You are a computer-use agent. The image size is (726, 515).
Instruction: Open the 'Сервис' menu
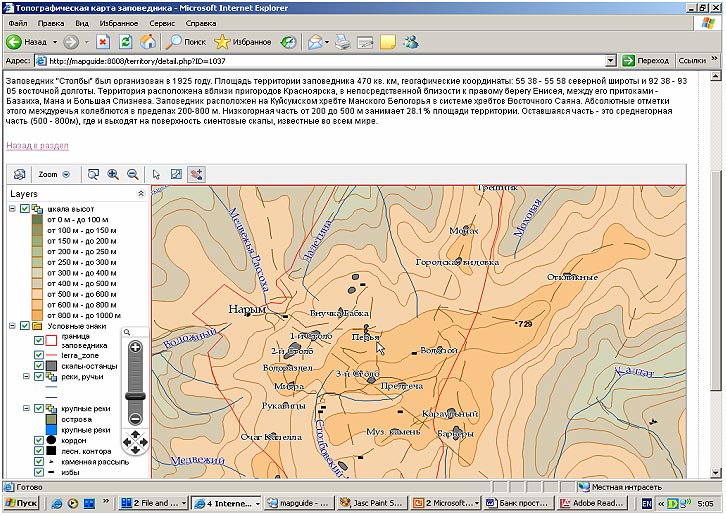(x=163, y=21)
